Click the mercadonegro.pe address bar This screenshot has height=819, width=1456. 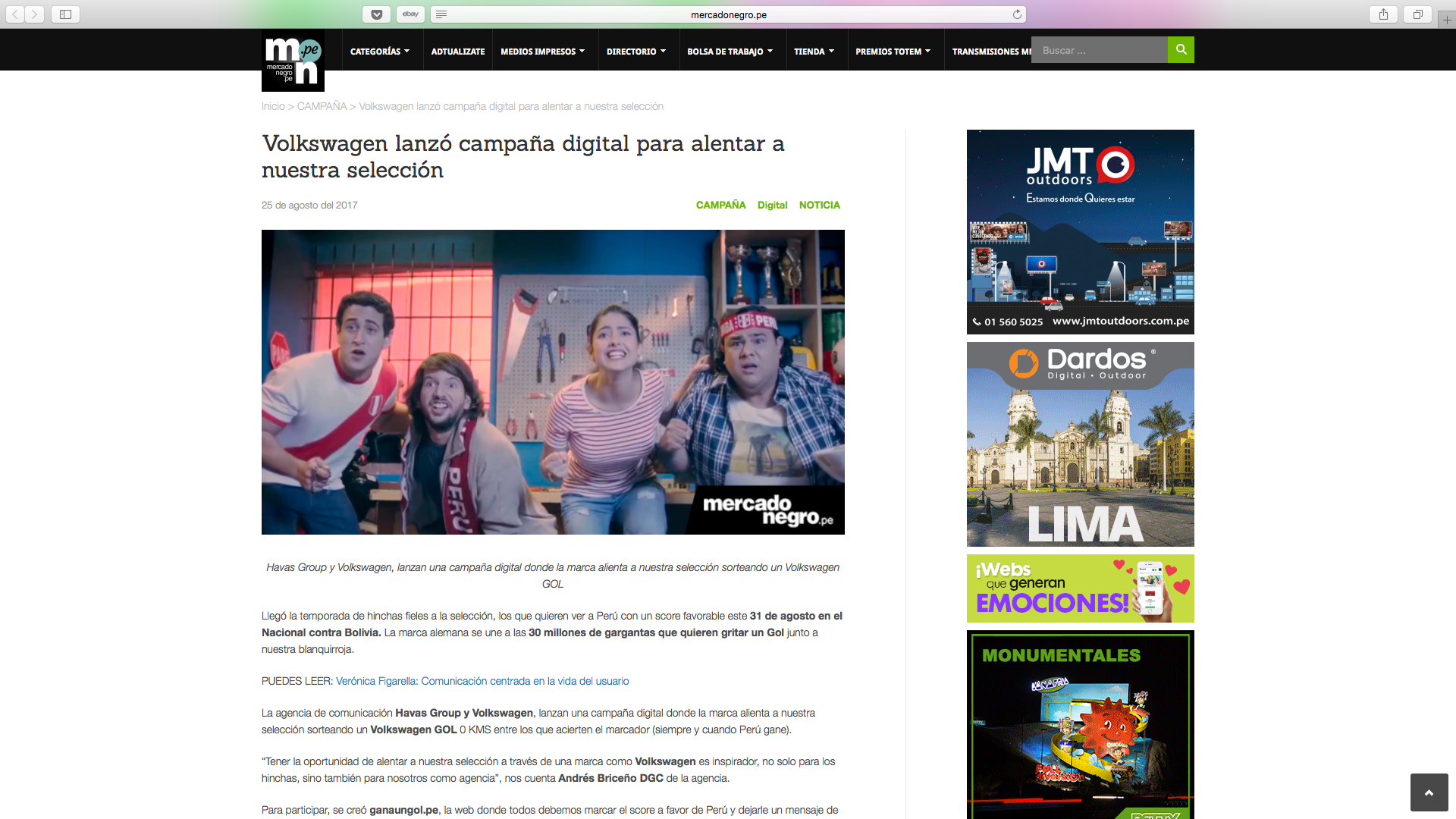point(728,14)
